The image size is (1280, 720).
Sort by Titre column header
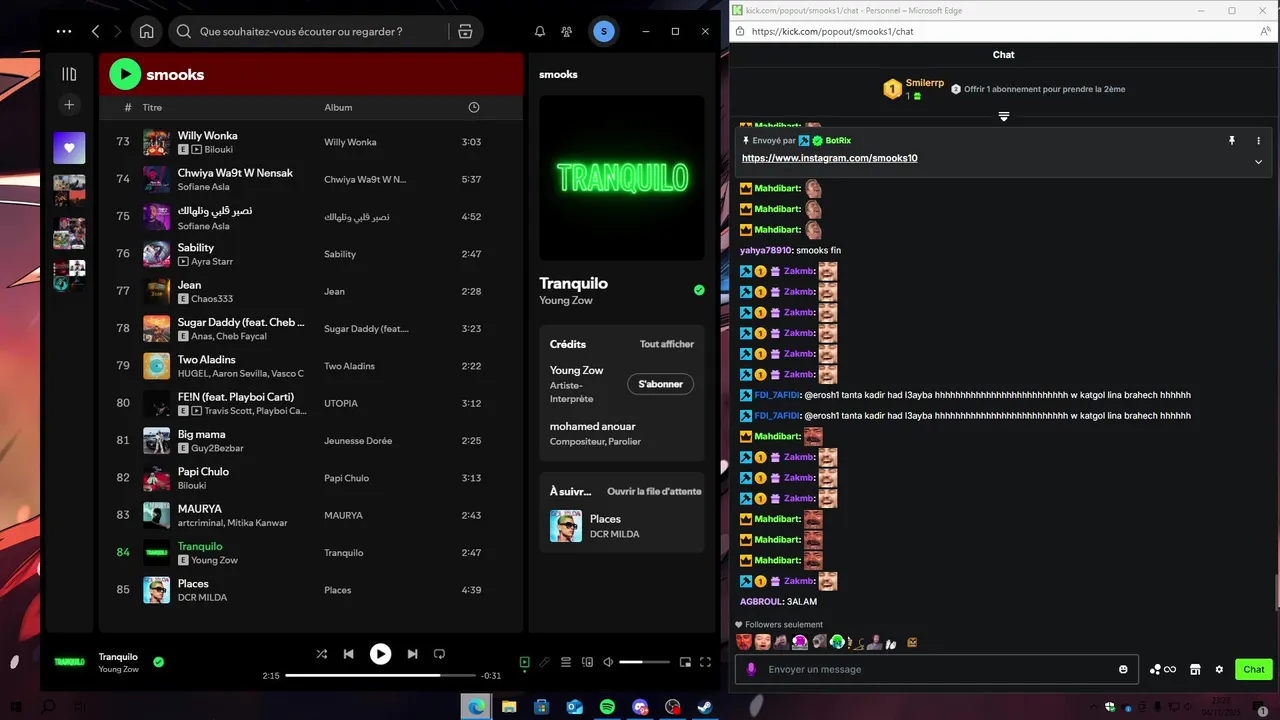click(x=152, y=107)
